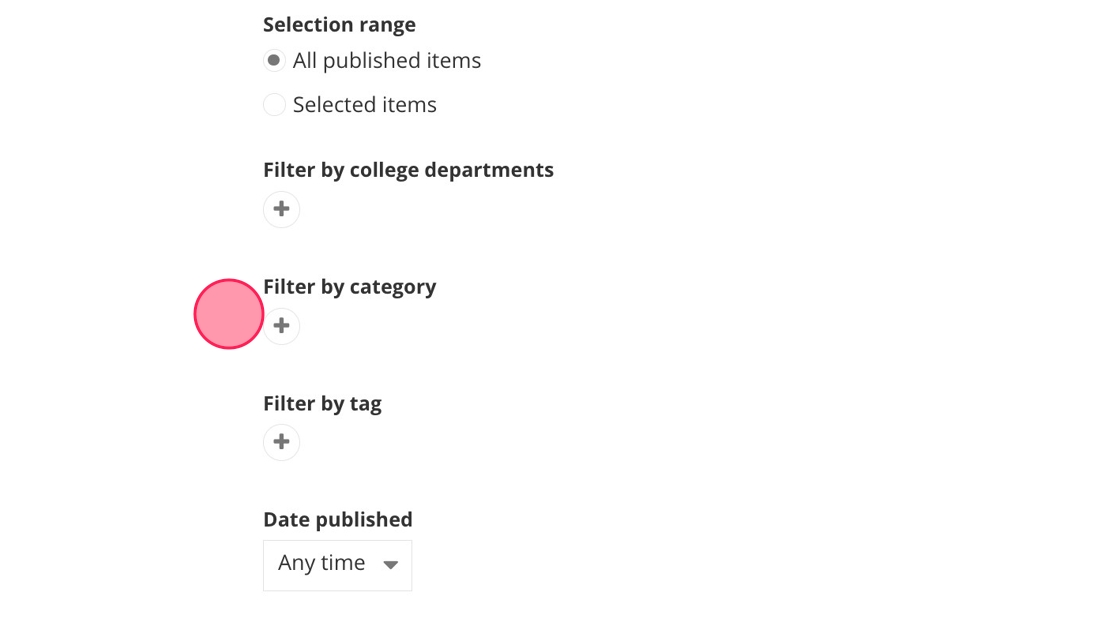Click the Any time text in dropdown
1120x626 pixels.
point(321,564)
